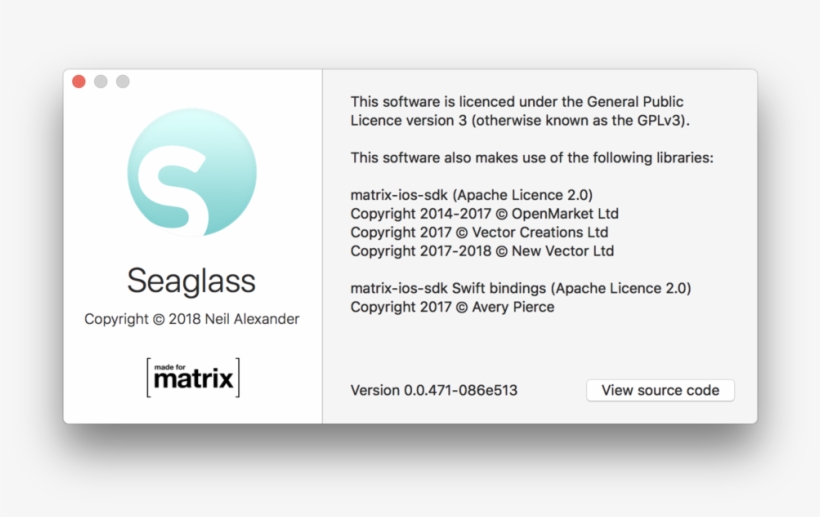The width and height of the screenshot is (820, 517).
Task: Click the Copyright 2017 © Vector Creations Ltd line
Action: click(x=479, y=232)
